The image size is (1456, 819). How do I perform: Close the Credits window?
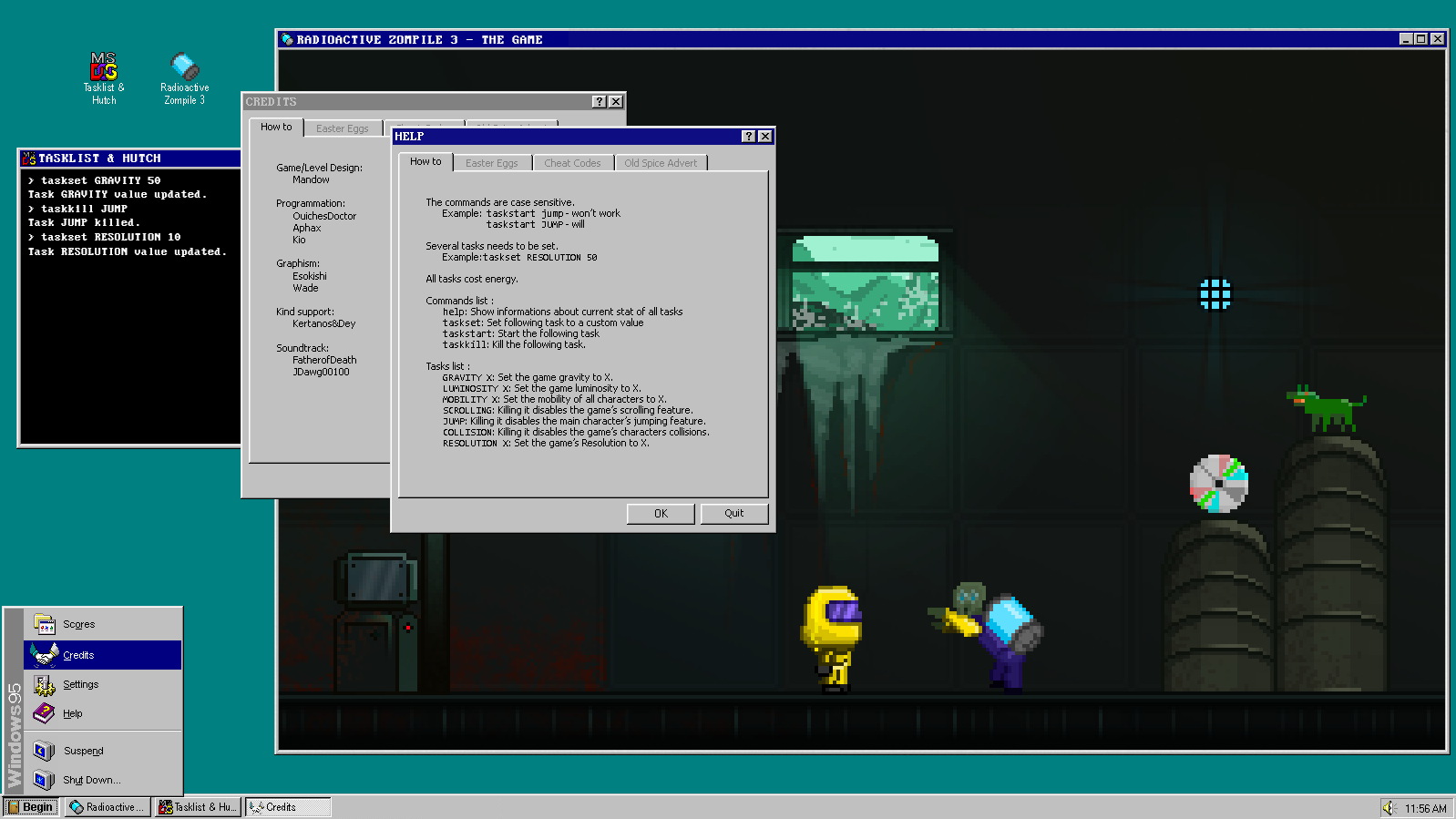point(615,101)
